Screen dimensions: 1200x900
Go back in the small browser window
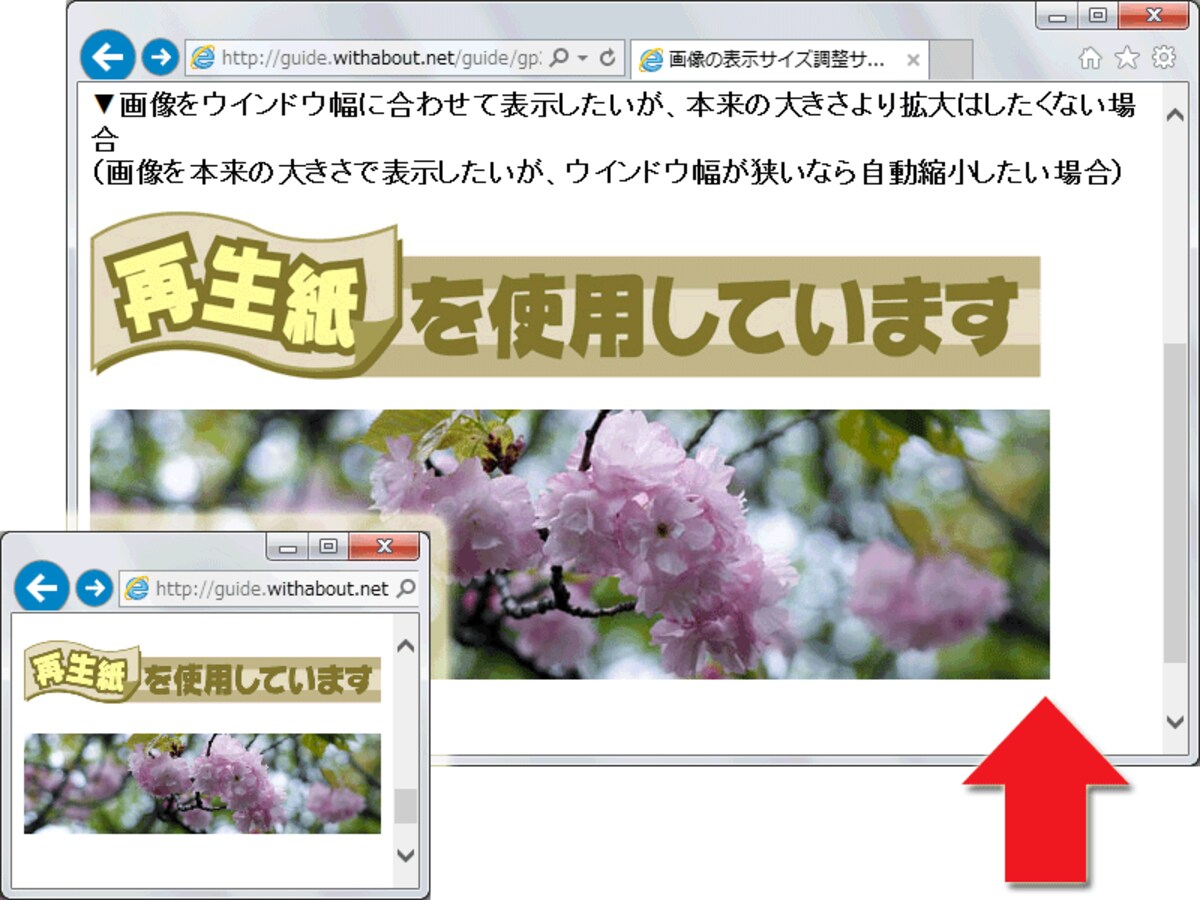42,589
